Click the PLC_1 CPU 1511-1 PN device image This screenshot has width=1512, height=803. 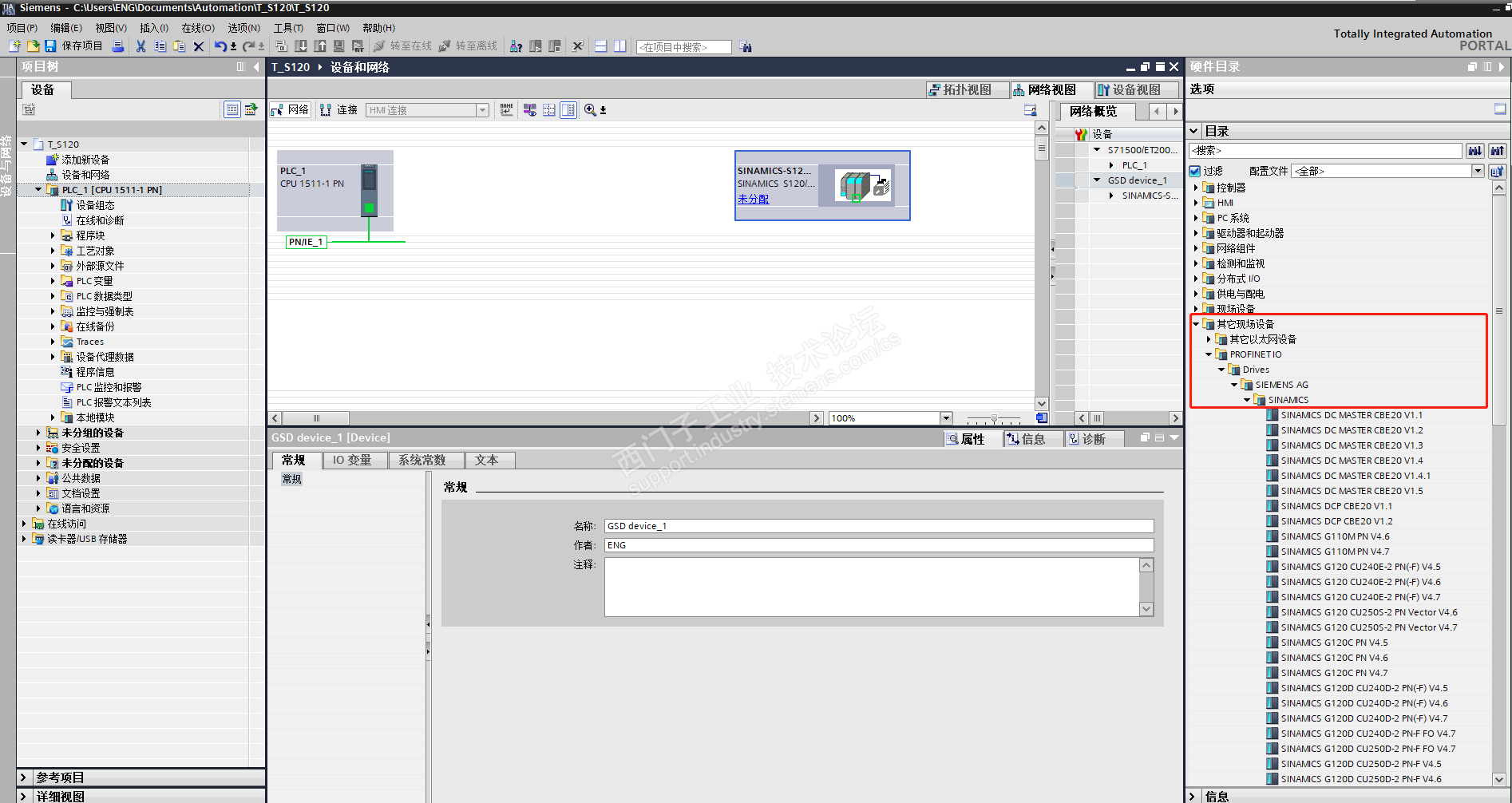(369, 190)
